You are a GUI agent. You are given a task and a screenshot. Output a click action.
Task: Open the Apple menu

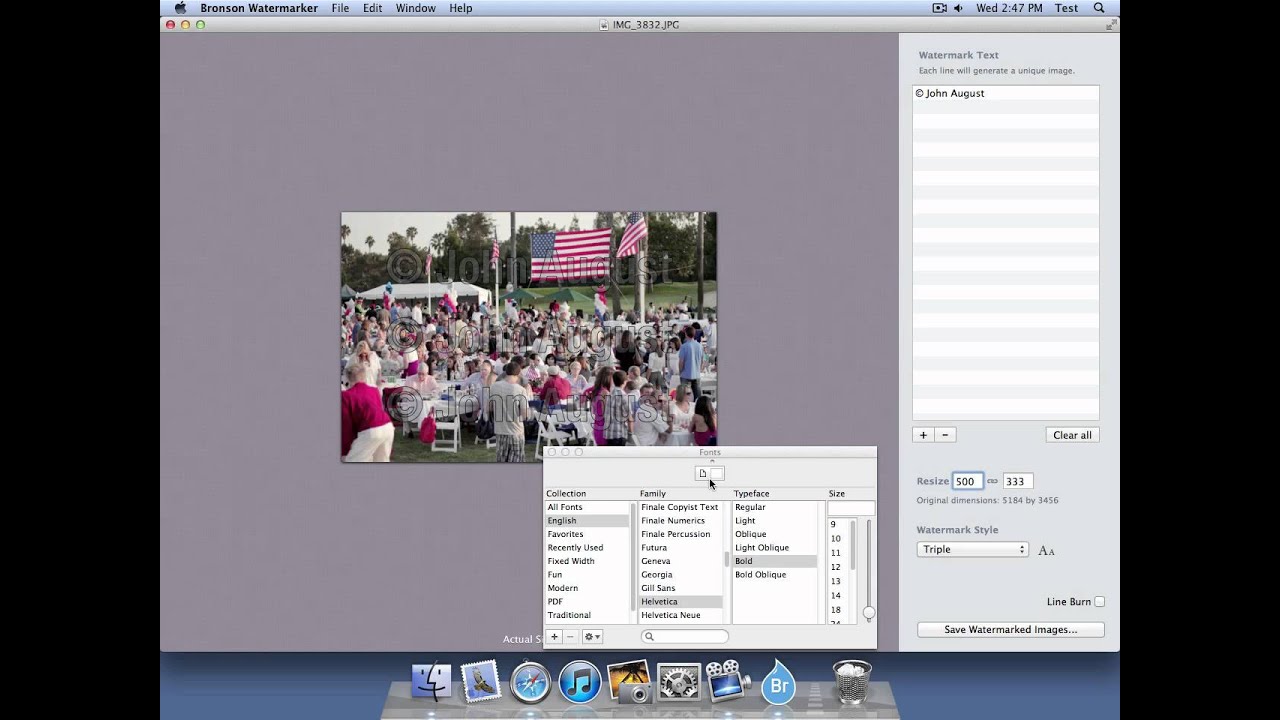point(180,8)
